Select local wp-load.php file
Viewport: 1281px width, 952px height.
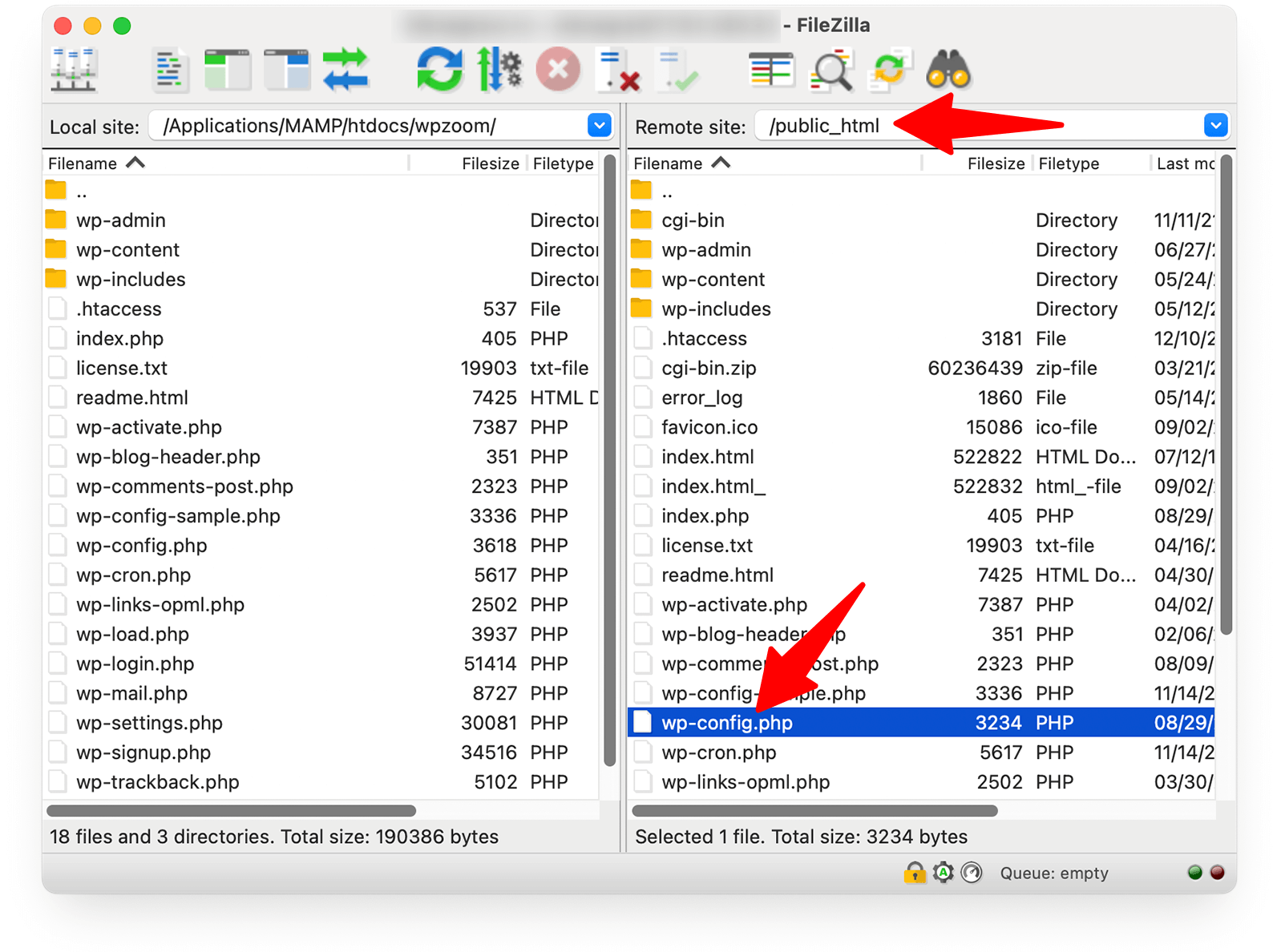pyautogui.click(x=321, y=635)
